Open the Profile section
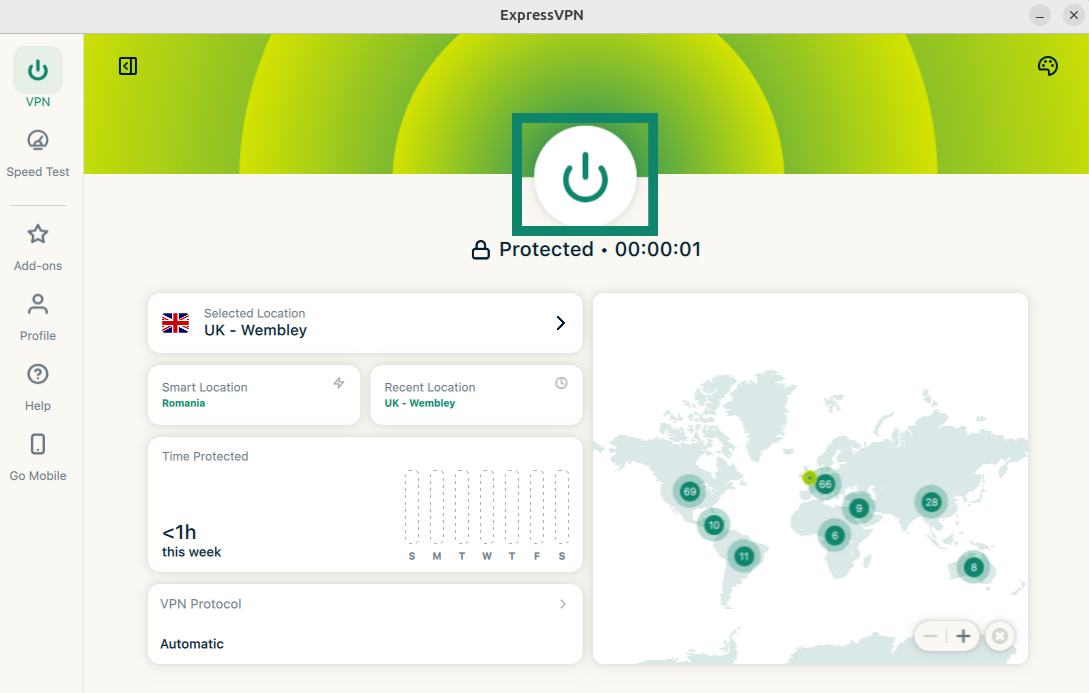 (x=38, y=317)
